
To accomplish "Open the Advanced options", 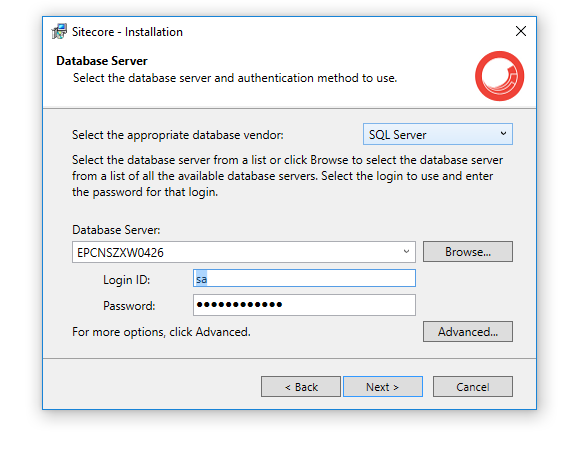I will click(468, 332).
